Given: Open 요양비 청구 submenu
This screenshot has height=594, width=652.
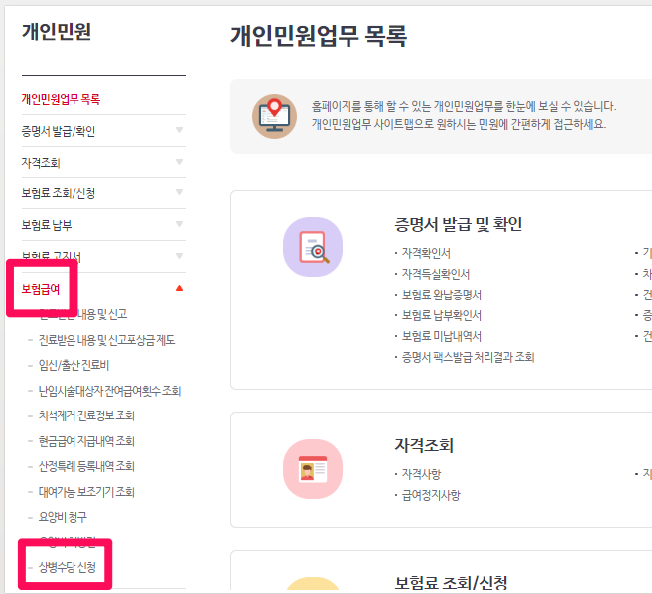Looking at the screenshot, I should [62, 517].
